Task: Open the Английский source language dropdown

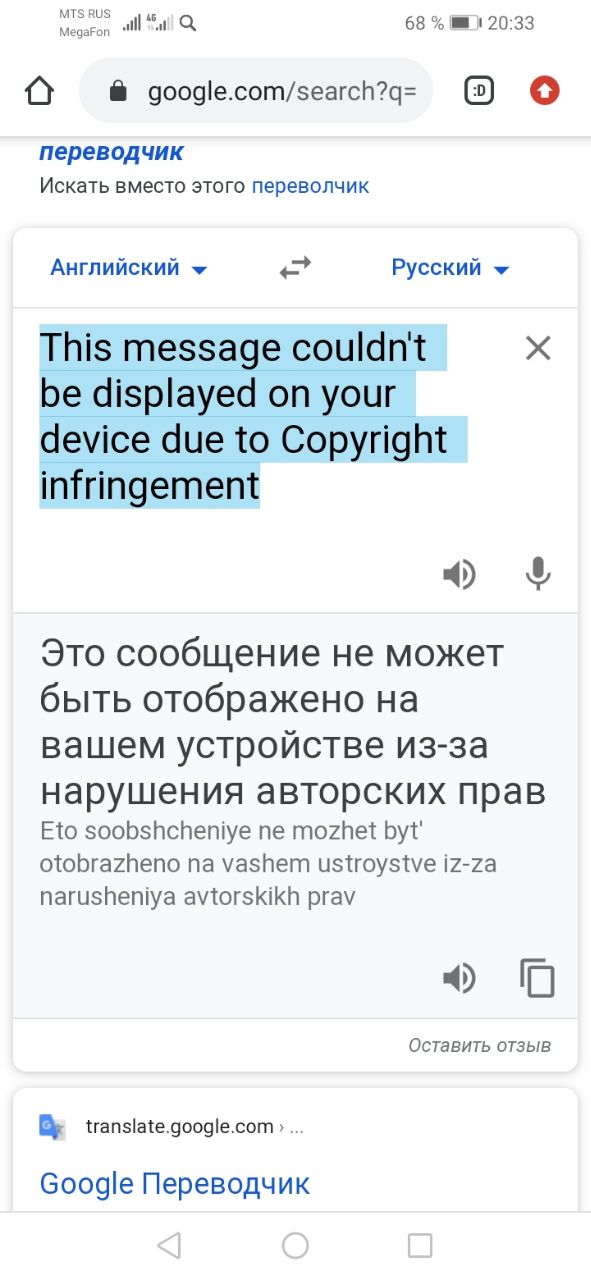Action: click(129, 268)
